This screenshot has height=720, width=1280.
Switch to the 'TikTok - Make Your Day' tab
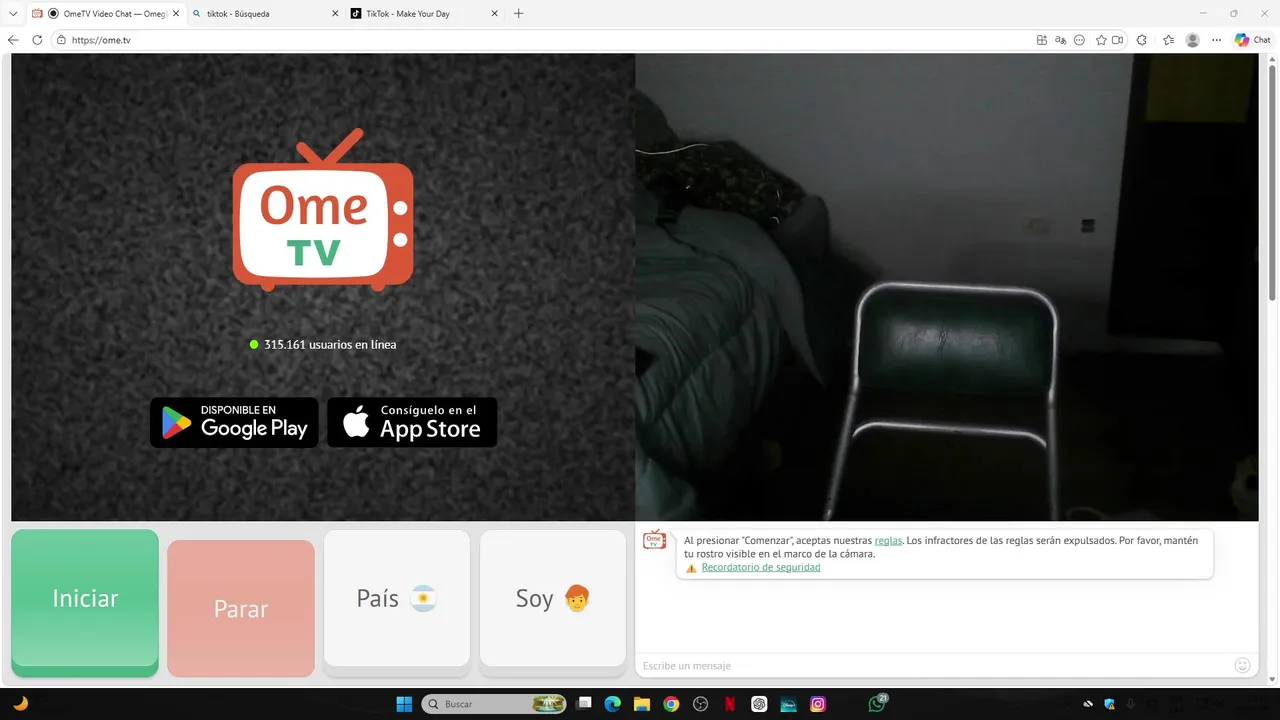point(424,14)
